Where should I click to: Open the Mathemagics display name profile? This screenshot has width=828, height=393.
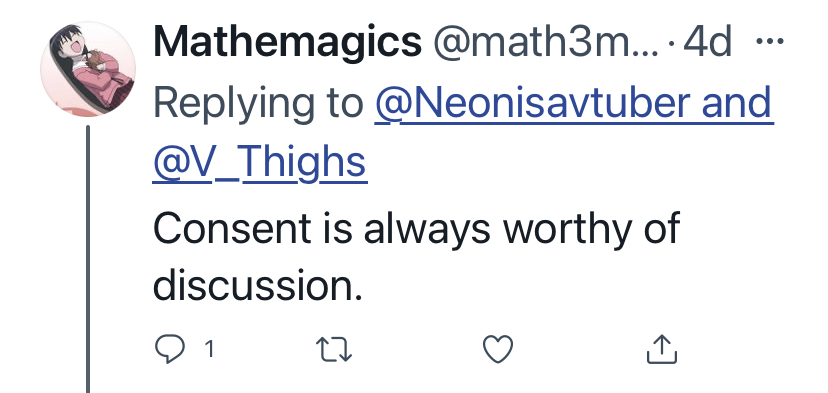pyautogui.click(x=287, y=43)
